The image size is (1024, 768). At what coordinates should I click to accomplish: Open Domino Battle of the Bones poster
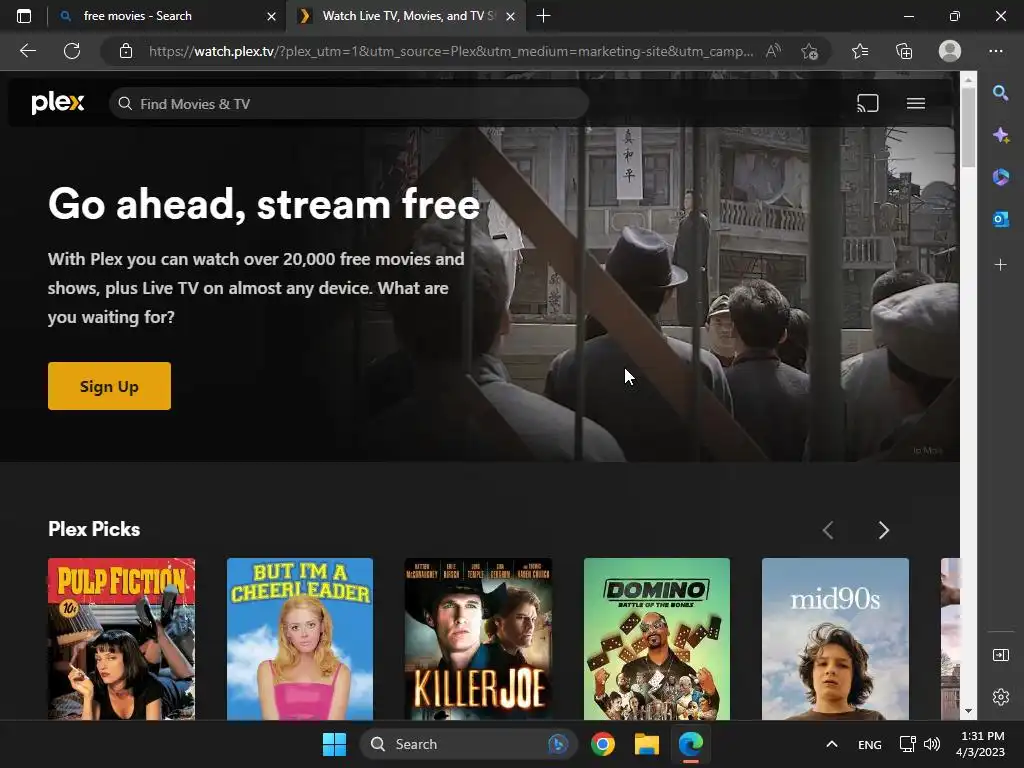[656, 639]
